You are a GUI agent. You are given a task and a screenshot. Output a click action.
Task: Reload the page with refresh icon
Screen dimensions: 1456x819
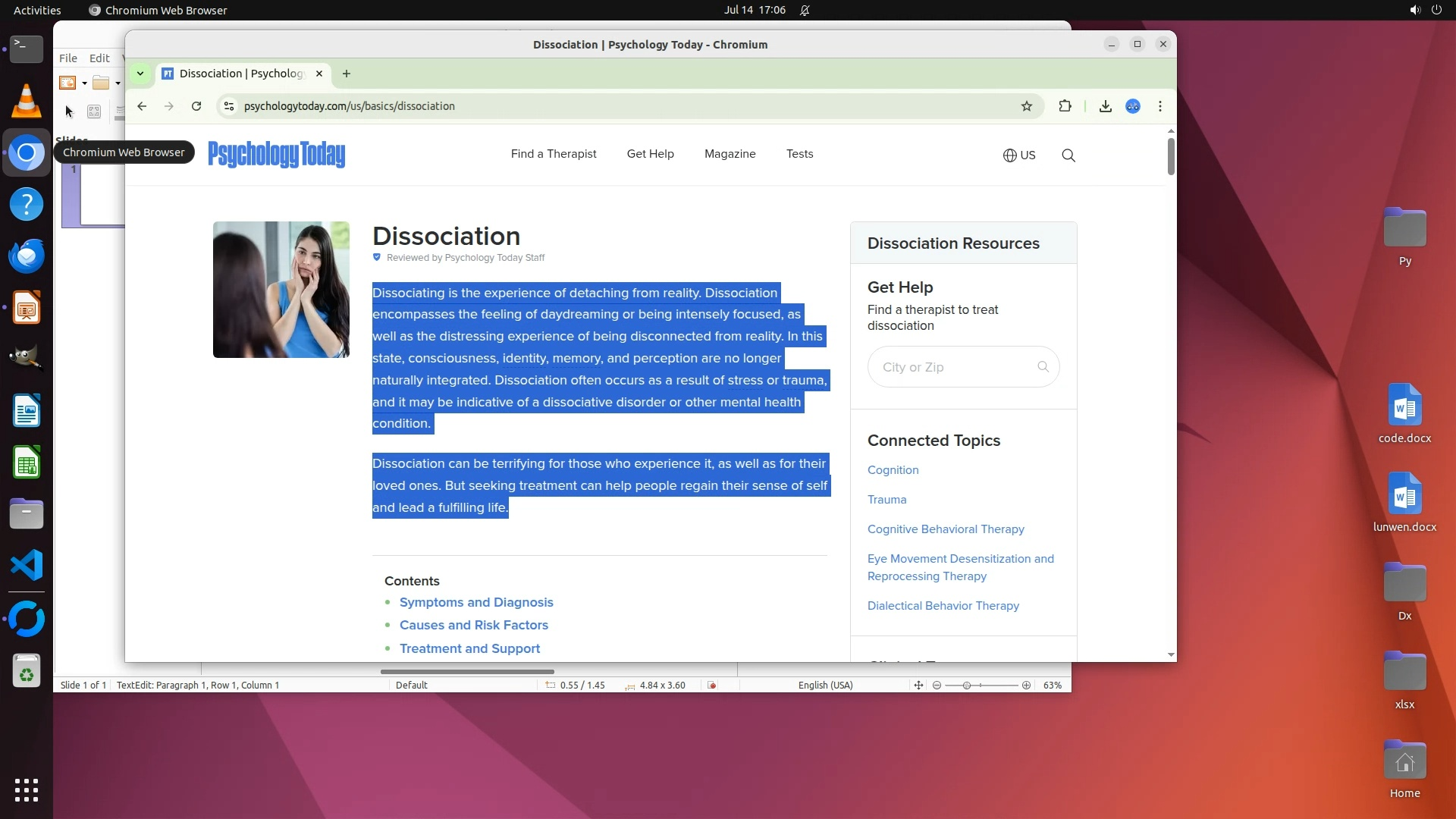pyautogui.click(x=196, y=106)
